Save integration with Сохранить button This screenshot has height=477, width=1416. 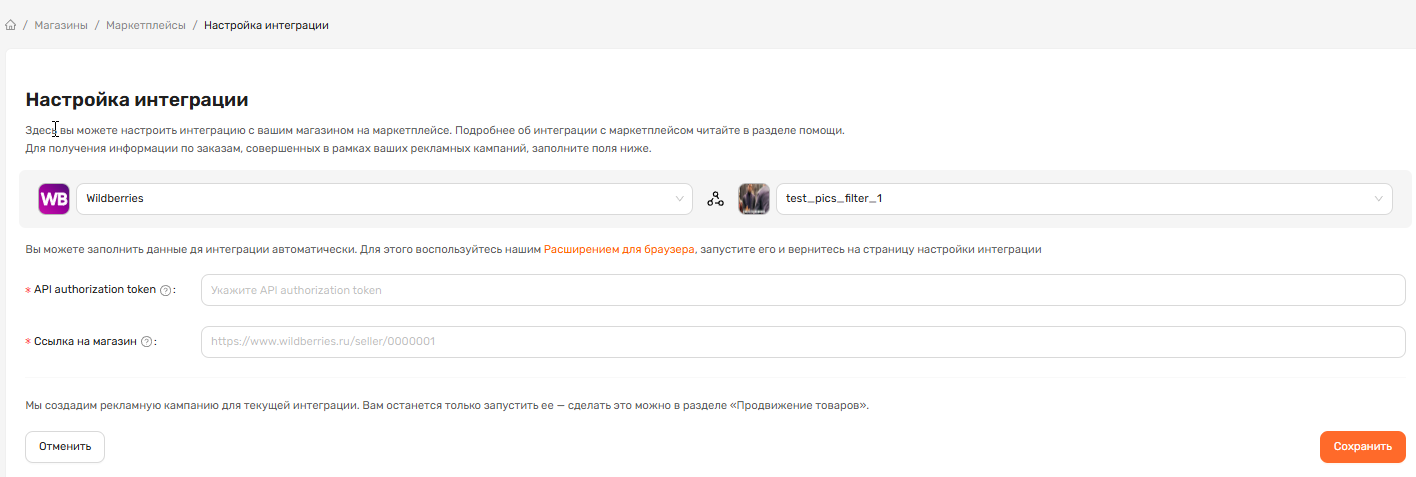pos(1362,447)
